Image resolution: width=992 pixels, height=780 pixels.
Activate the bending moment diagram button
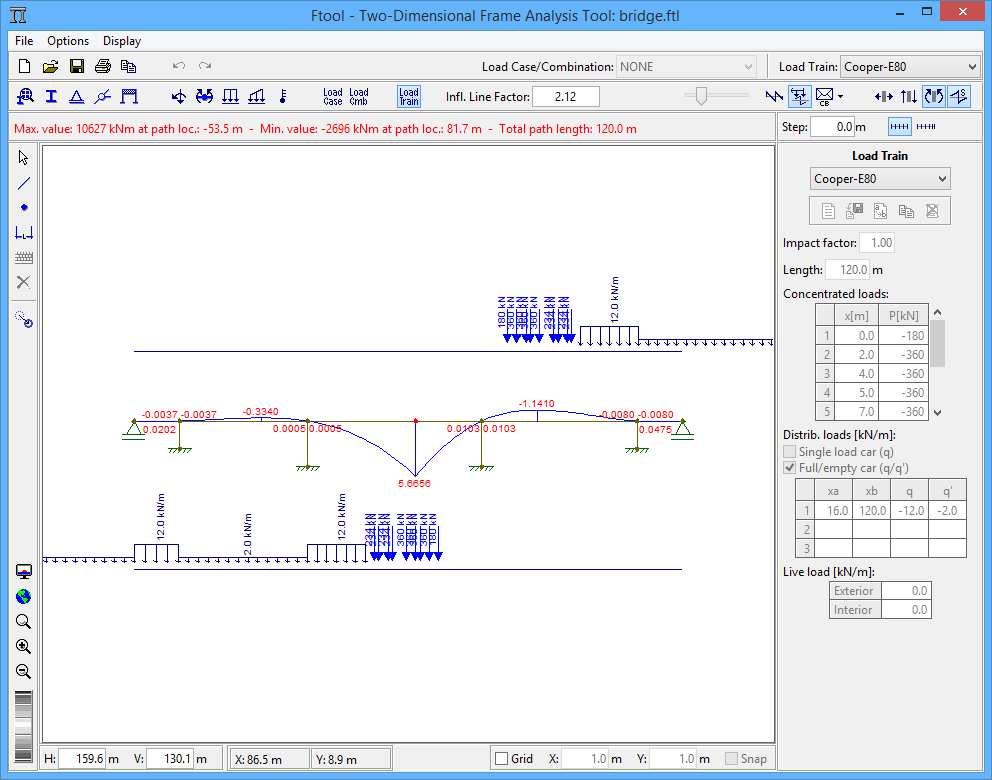[933, 97]
